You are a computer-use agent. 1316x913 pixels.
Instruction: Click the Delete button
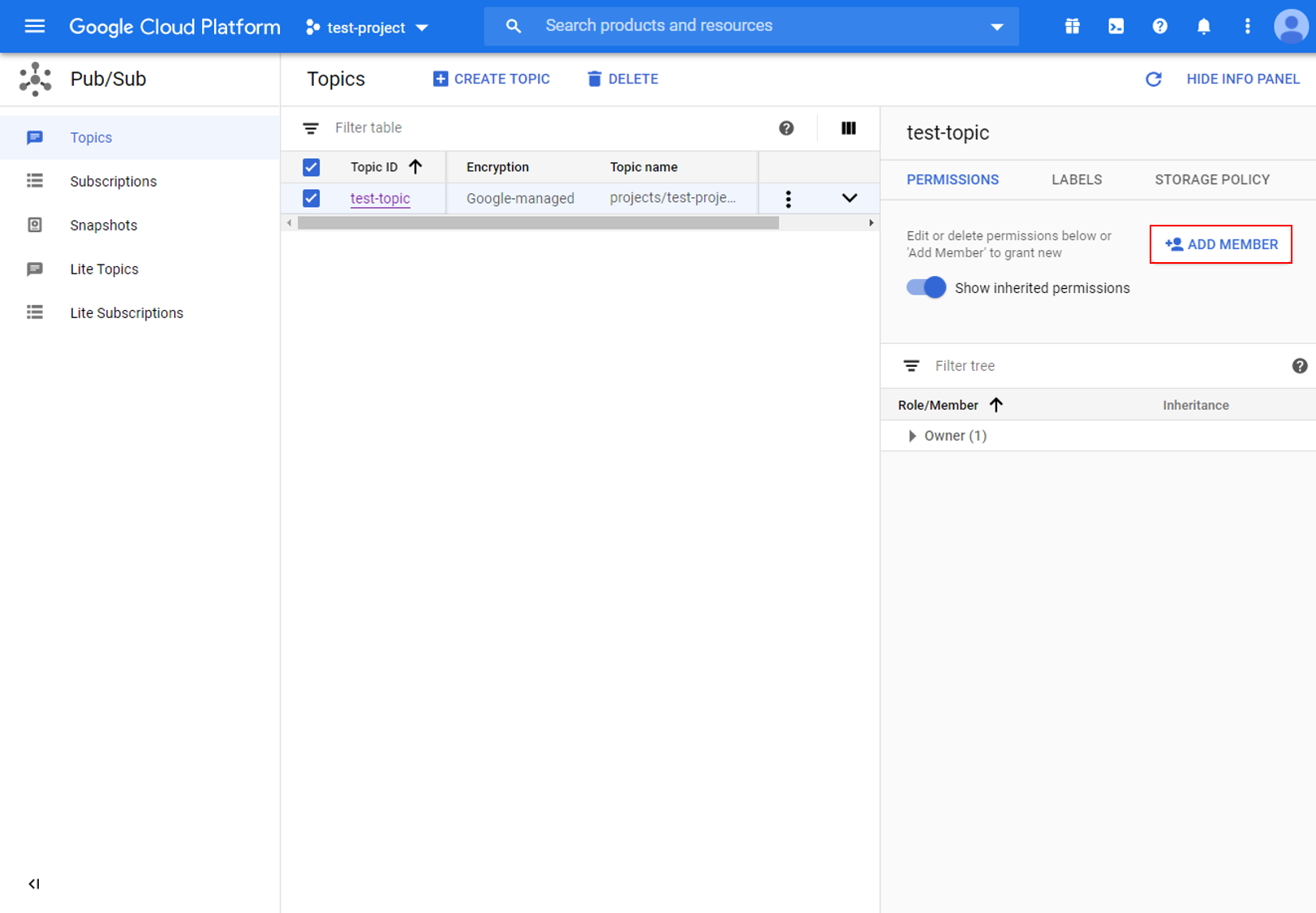point(622,79)
